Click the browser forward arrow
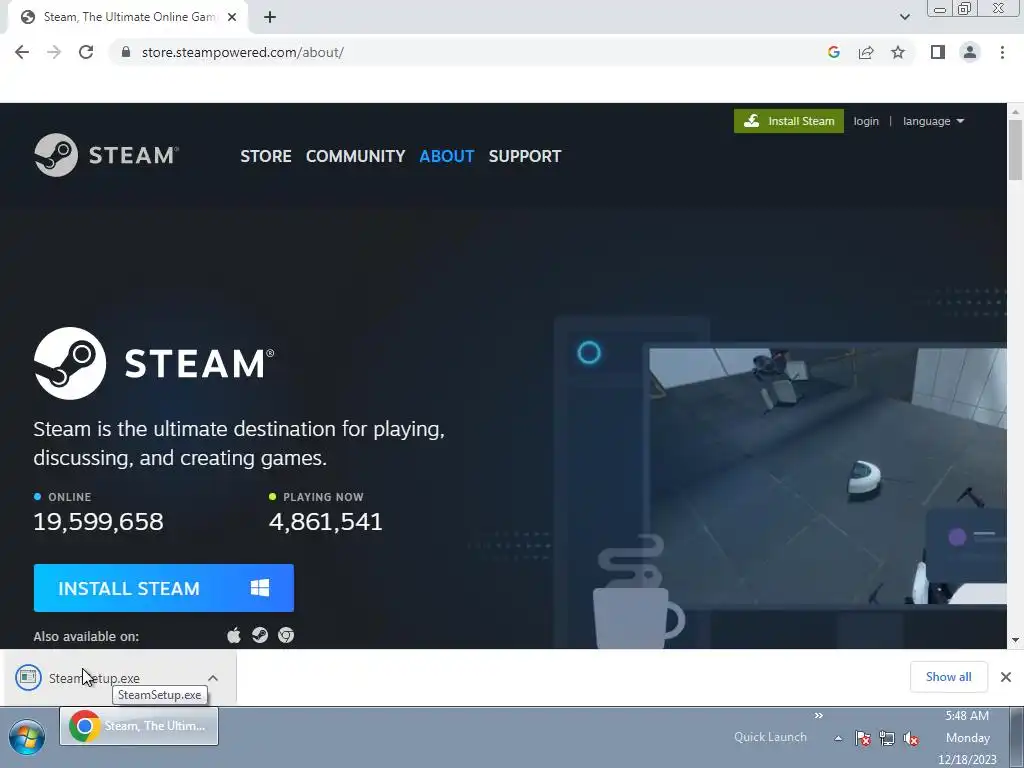This screenshot has width=1024, height=768. pyautogui.click(x=54, y=52)
